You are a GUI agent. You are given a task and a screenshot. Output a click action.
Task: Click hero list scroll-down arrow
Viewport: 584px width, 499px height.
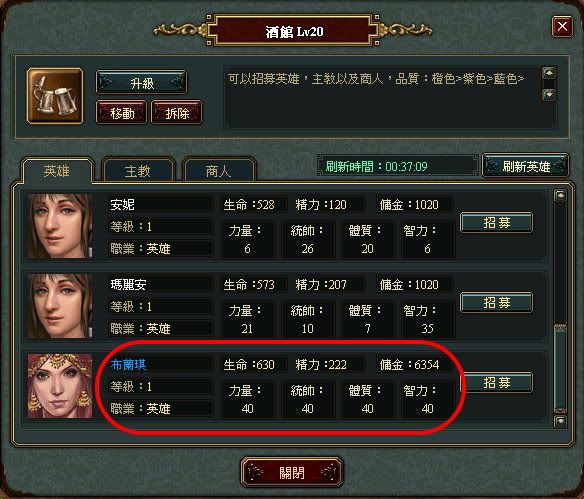point(560,422)
